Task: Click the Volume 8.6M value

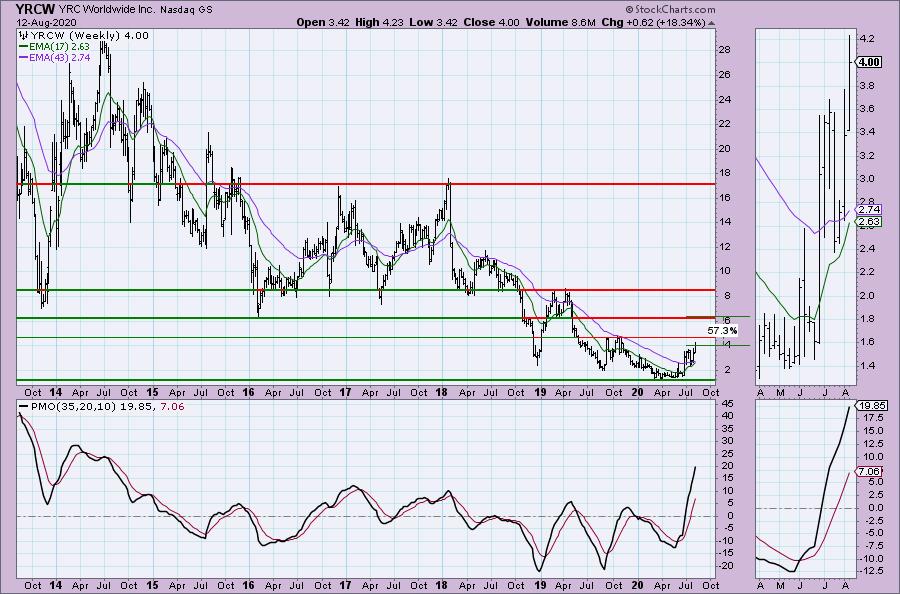Action: [x=560, y=22]
